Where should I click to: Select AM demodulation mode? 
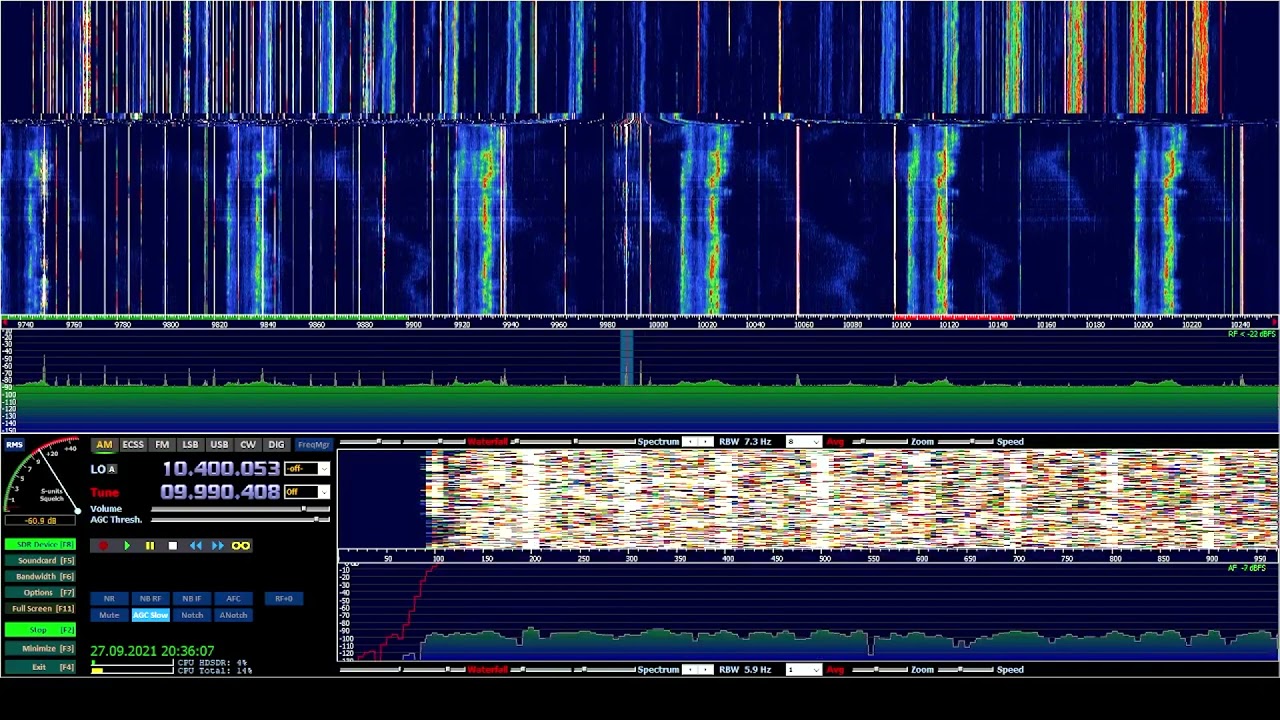pyautogui.click(x=104, y=445)
